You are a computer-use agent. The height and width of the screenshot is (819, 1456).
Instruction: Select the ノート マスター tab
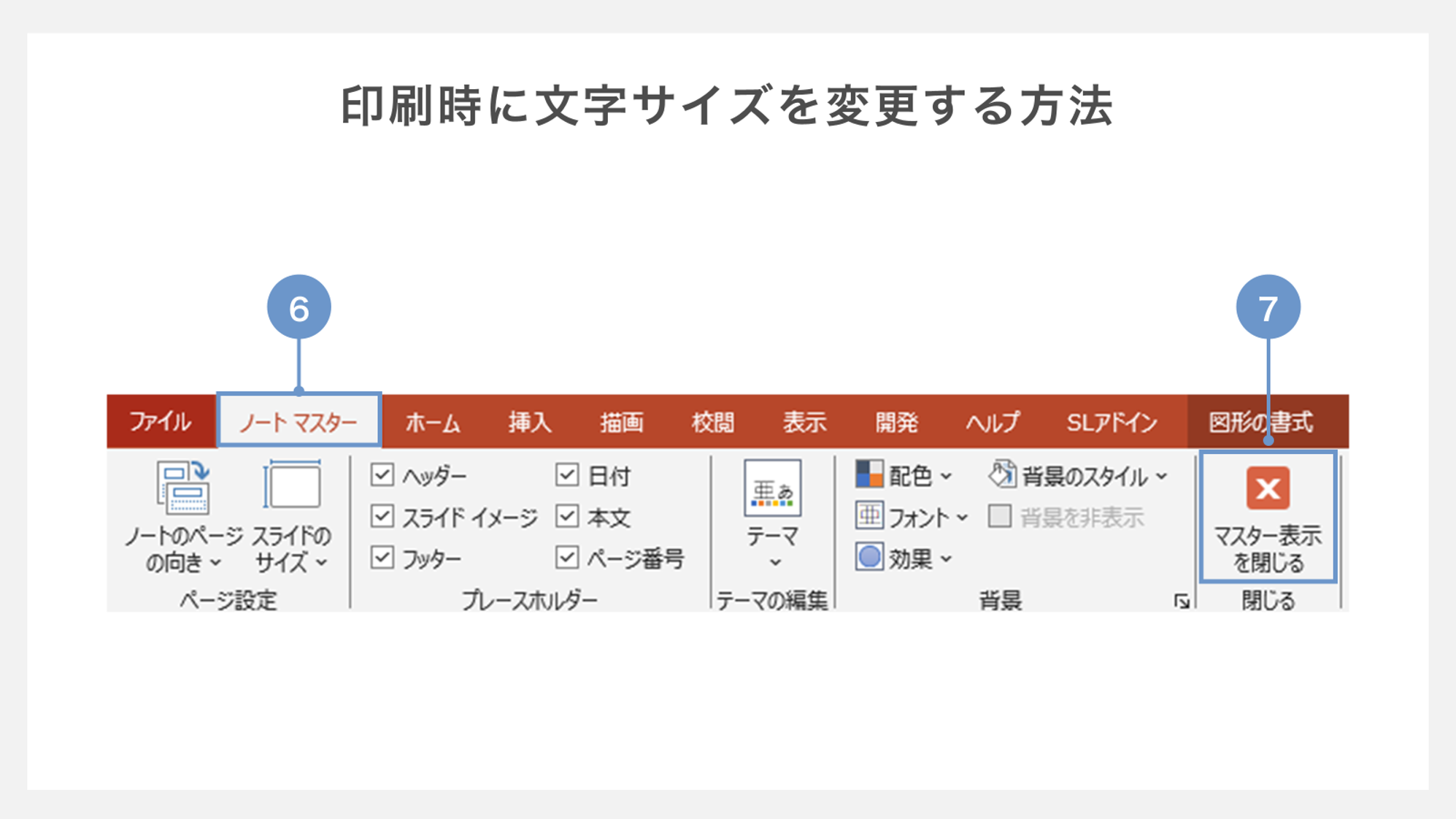click(298, 421)
